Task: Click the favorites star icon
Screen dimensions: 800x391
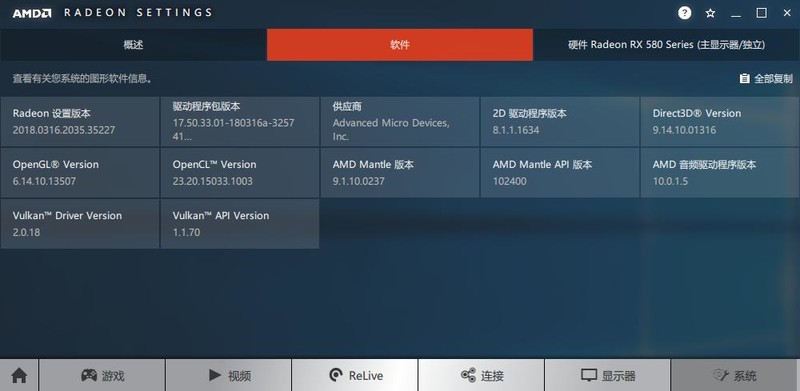Action: [x=710, y=13]
